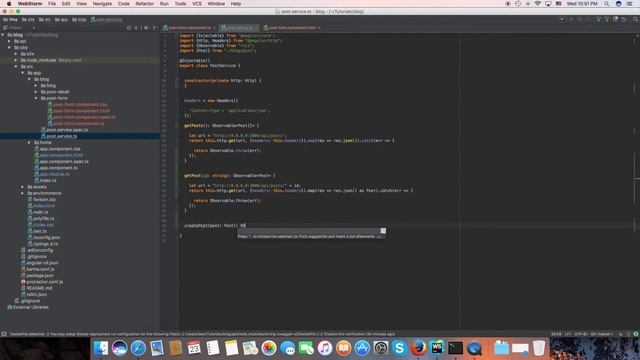Expand the environments folder
The height and width of the screenshot is (360, 640).
23,193
